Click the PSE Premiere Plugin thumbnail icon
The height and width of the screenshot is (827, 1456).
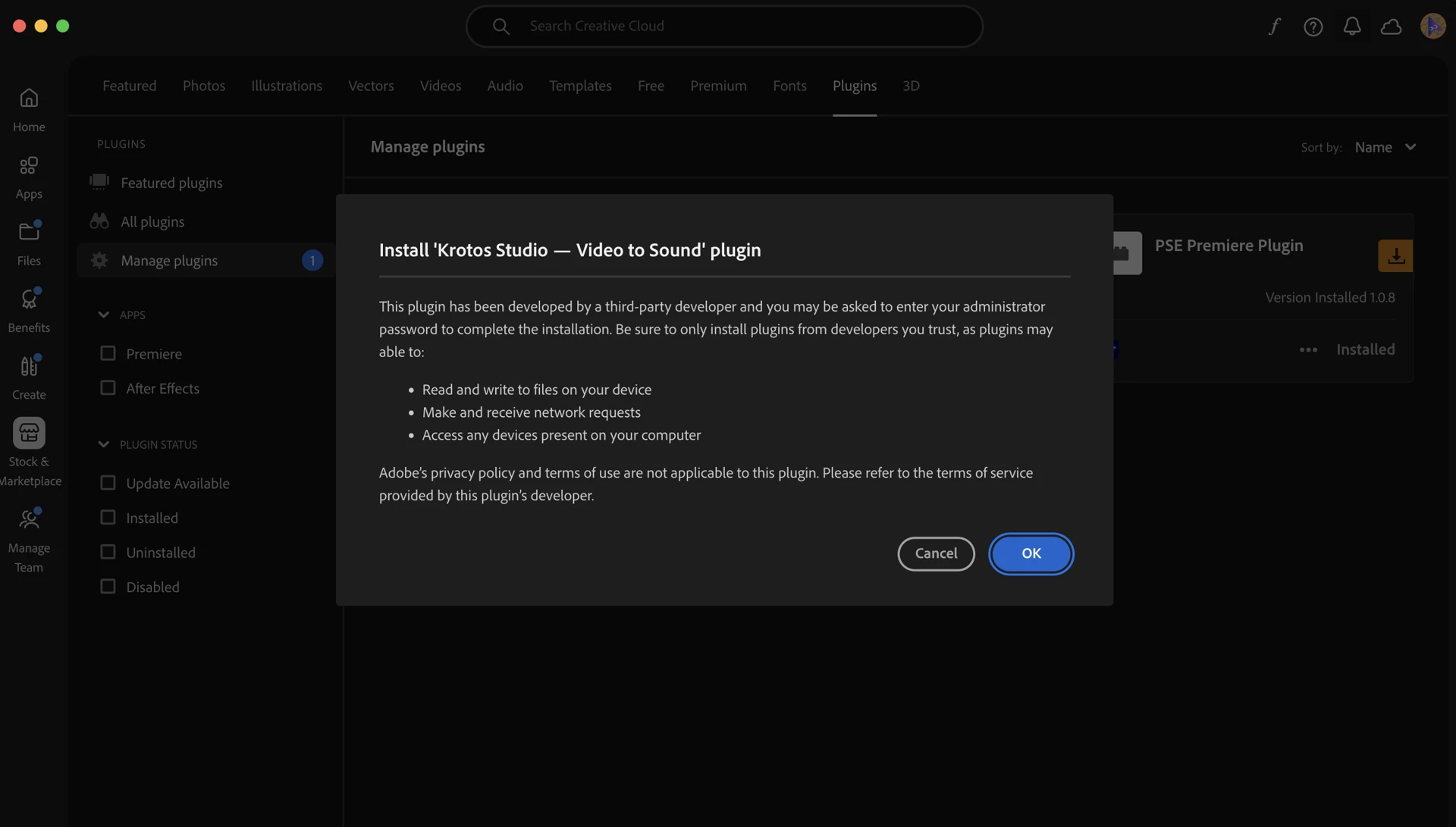pyautogui.click(x=1127, y=253)
